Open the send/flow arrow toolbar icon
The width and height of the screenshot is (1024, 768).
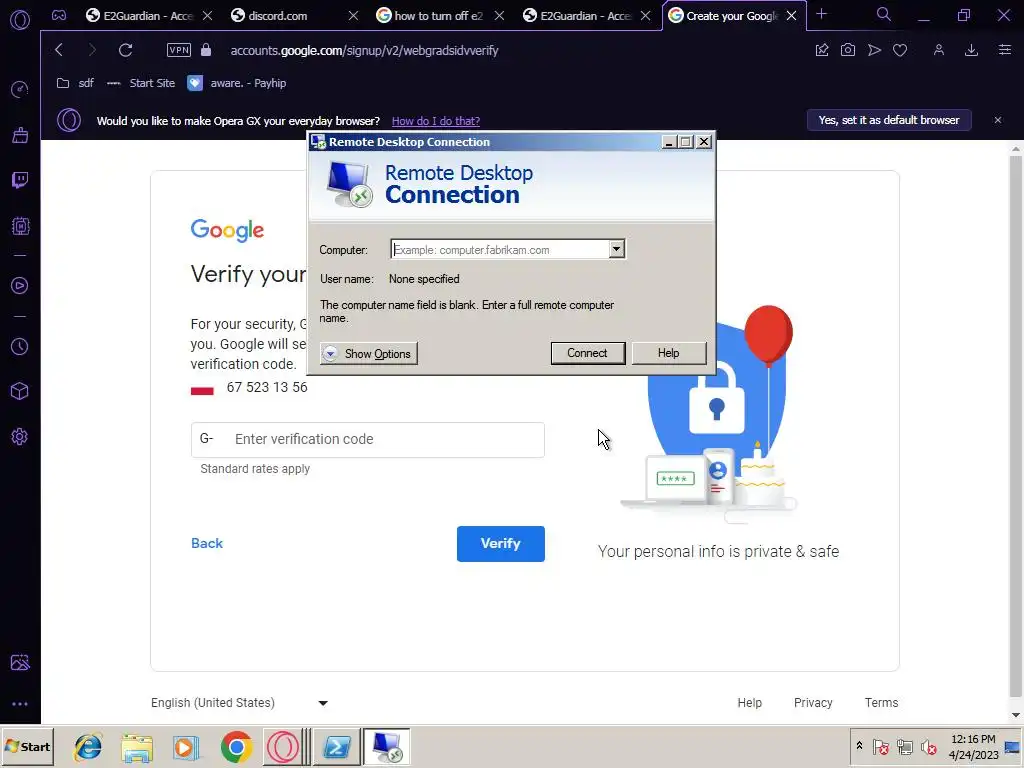click(x=874, y=50)
